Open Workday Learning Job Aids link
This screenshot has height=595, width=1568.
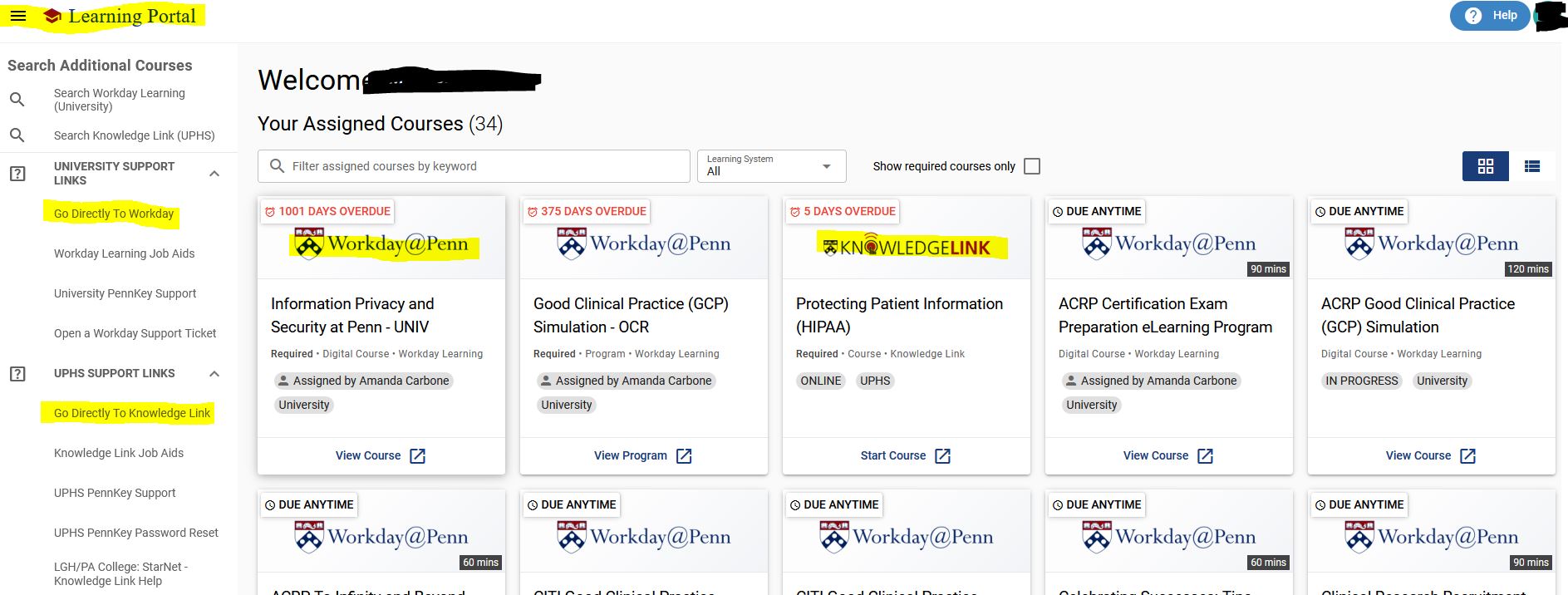pos(124,253)
